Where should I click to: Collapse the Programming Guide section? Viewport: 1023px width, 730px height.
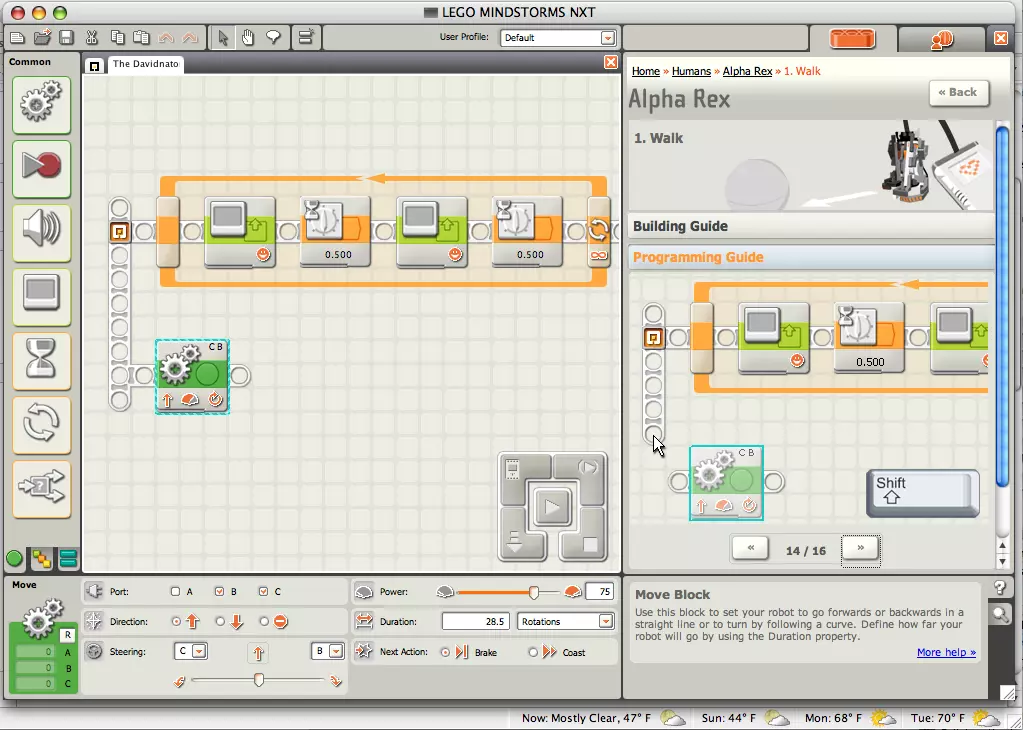[x=811, y=257]
